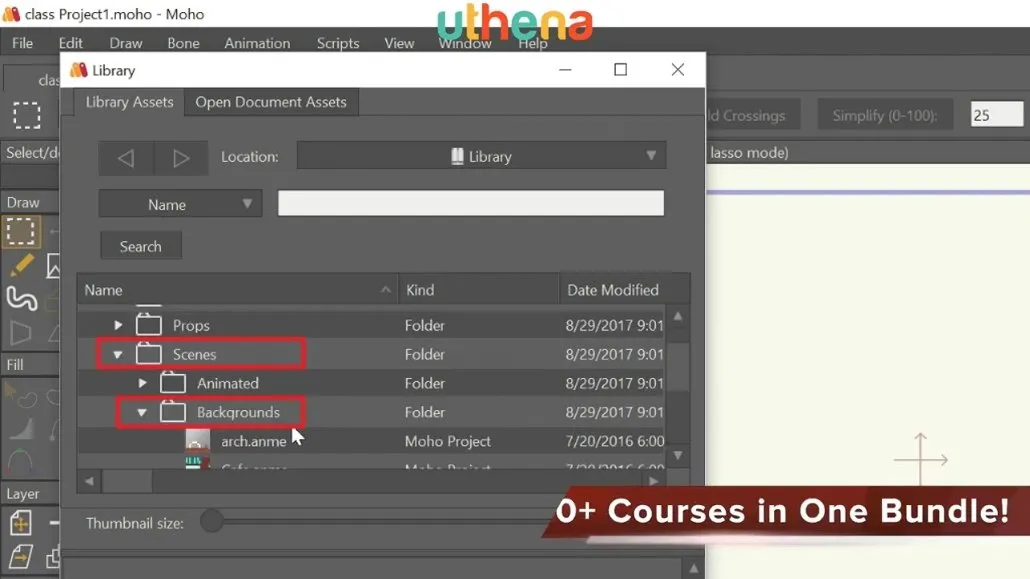Select the Backgrounds folder name
This screenshot has height=579, width=1030.
click(x=238, y=412)
